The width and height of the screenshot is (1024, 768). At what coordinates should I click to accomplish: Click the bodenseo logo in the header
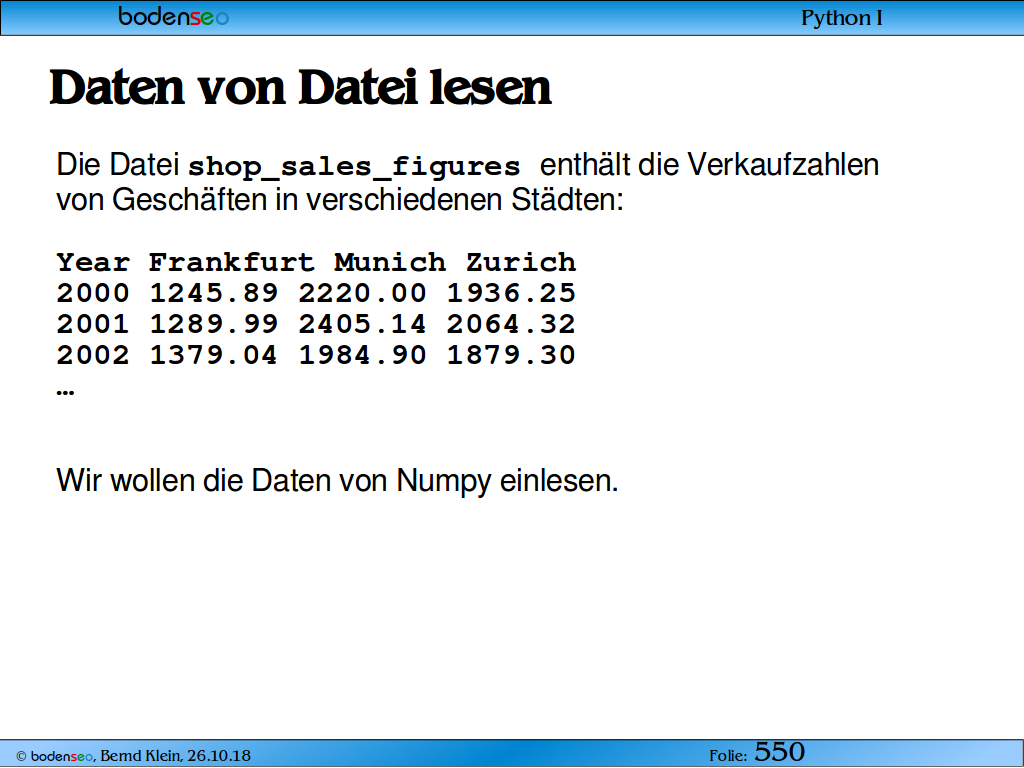[174, 16]
